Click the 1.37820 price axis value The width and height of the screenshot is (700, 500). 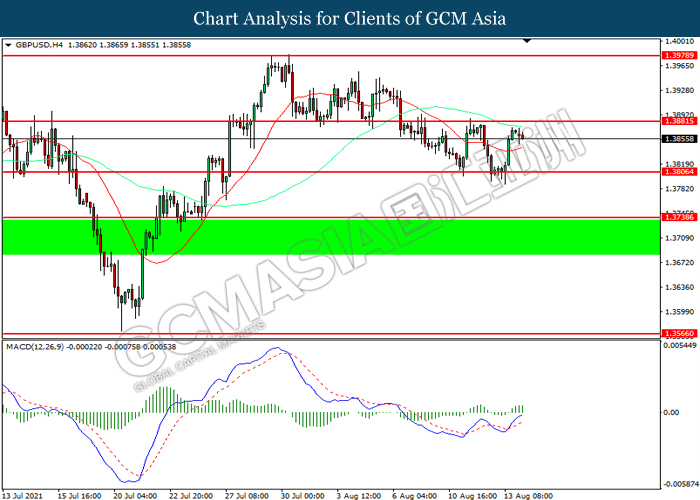click(x=680, y=189)
